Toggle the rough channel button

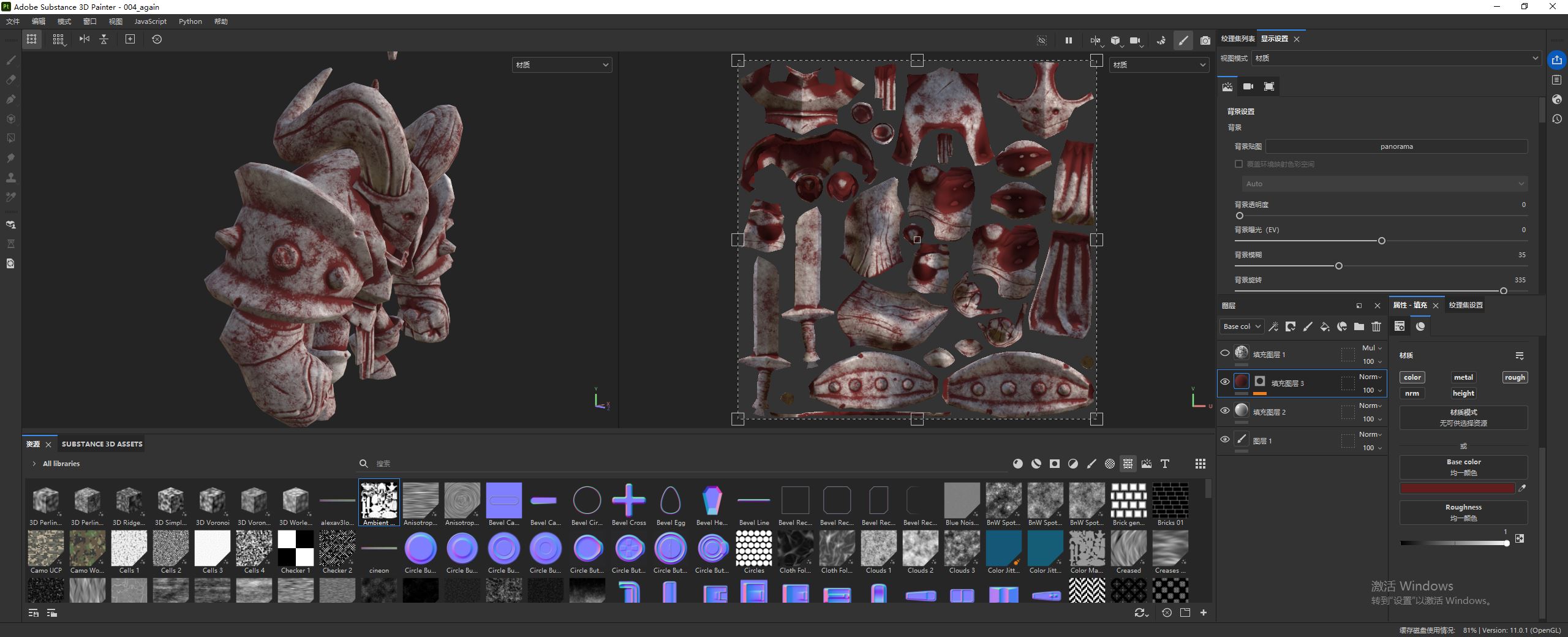(x=1514, y=377)
